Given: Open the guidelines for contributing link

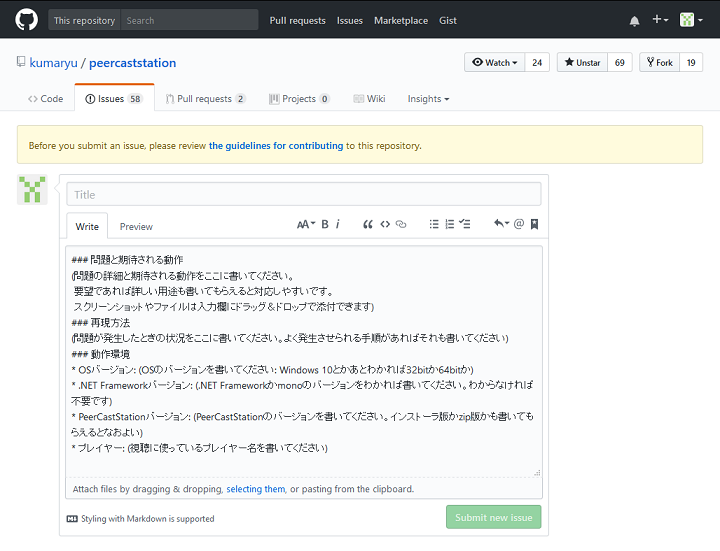Looking at the screenshot, I should pos(276,146).
